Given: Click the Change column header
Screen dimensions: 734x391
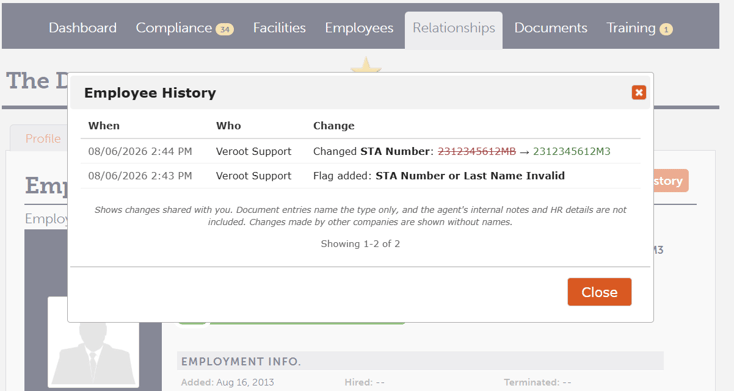Looking at the screenshot, I should tap(334, 125).
